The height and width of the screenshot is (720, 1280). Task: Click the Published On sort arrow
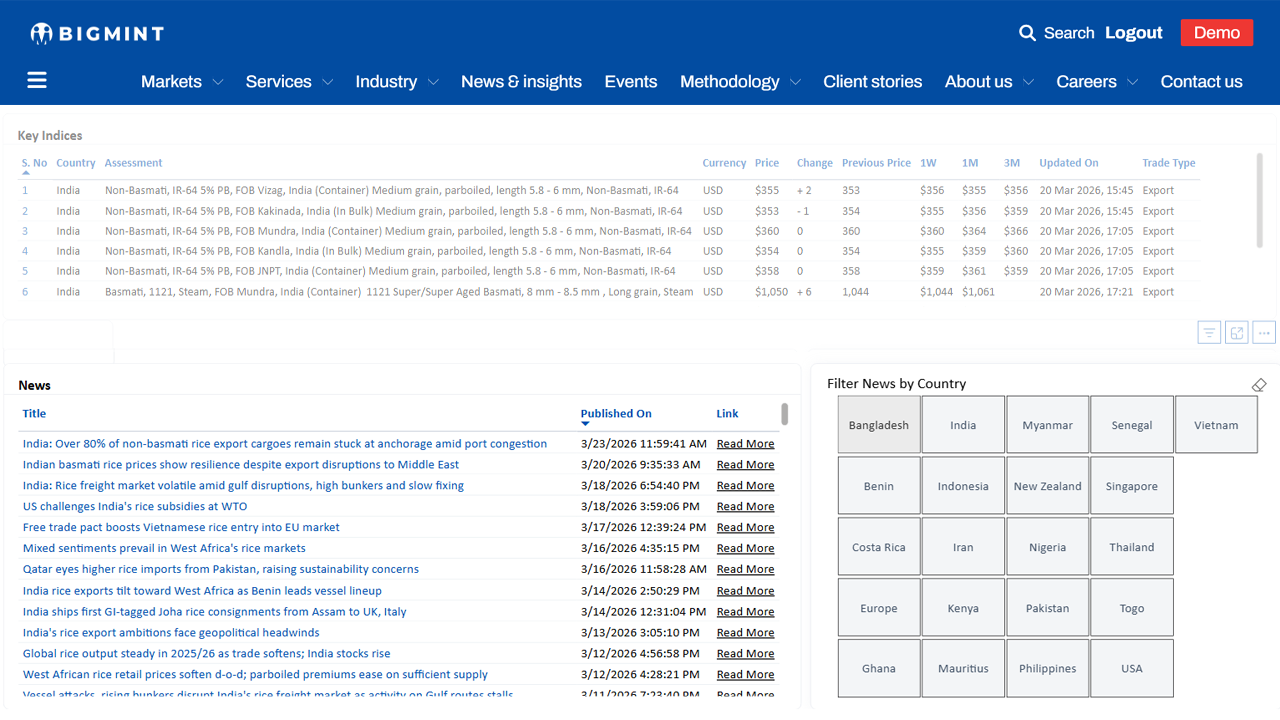pos(585,424)
